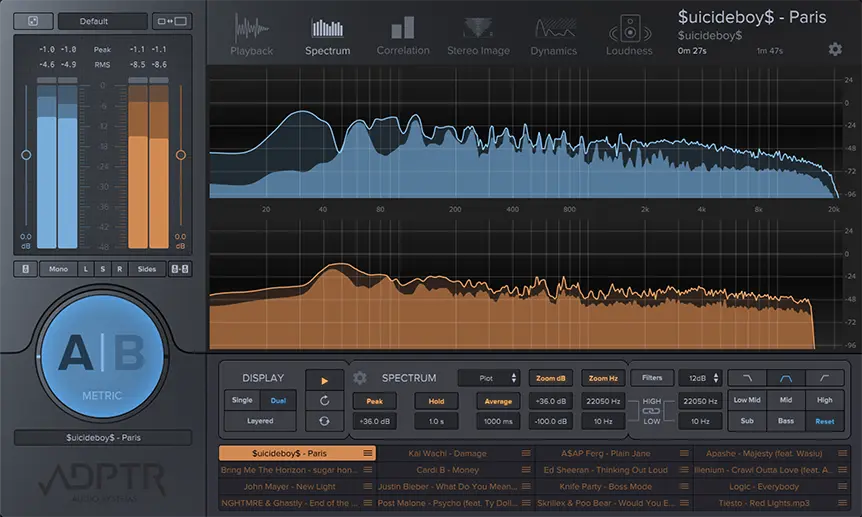
Task: Open menu icon for A$AP Ferg - Plain Jane
Action: pyautogui.click(x=684, y=453)
